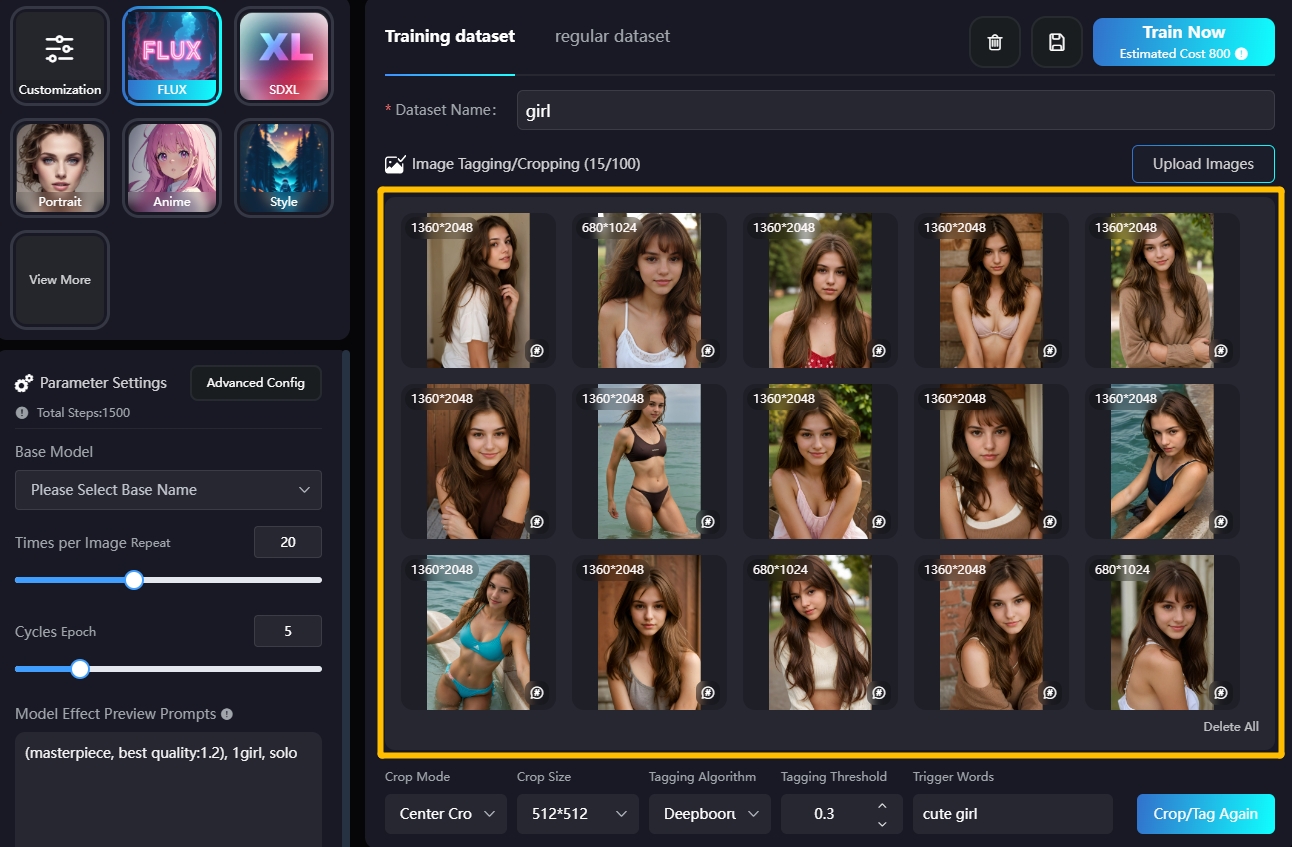The width and height of the screenshot is (1292, 847).
Task: Pick the Portrait model category
Action: 60,168
